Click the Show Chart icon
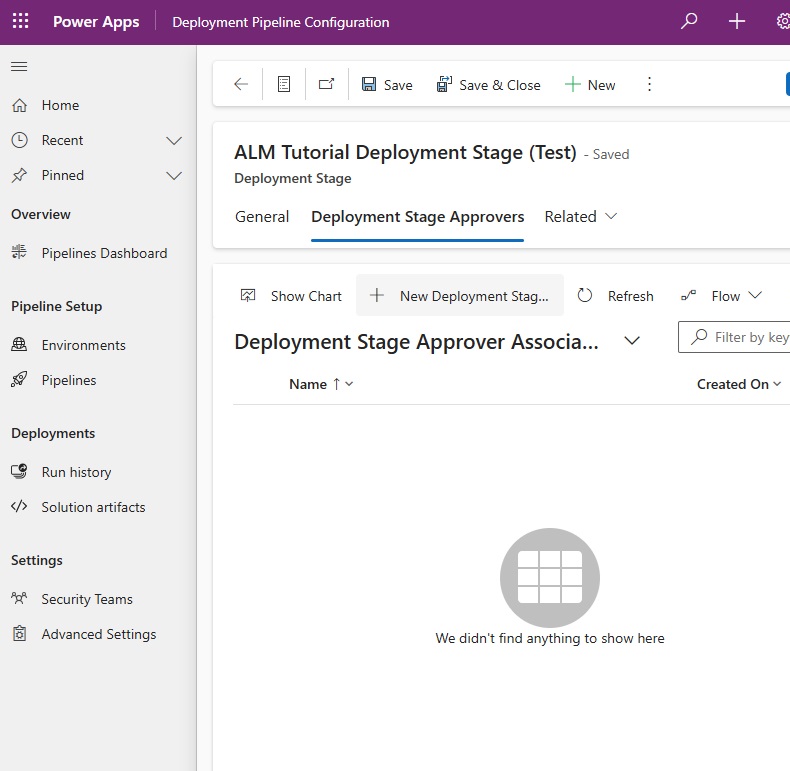 tap(248, 295)
